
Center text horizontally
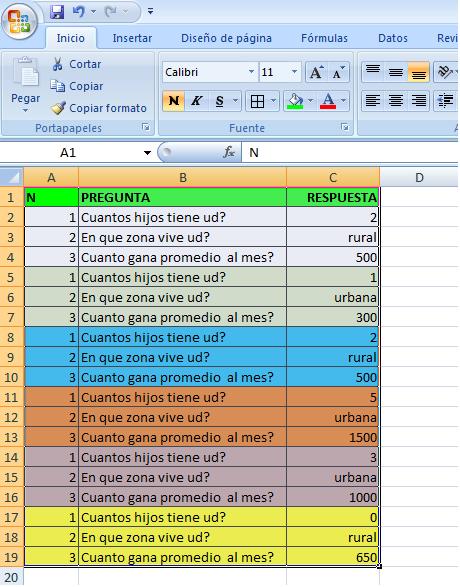(x=396, y=101)
